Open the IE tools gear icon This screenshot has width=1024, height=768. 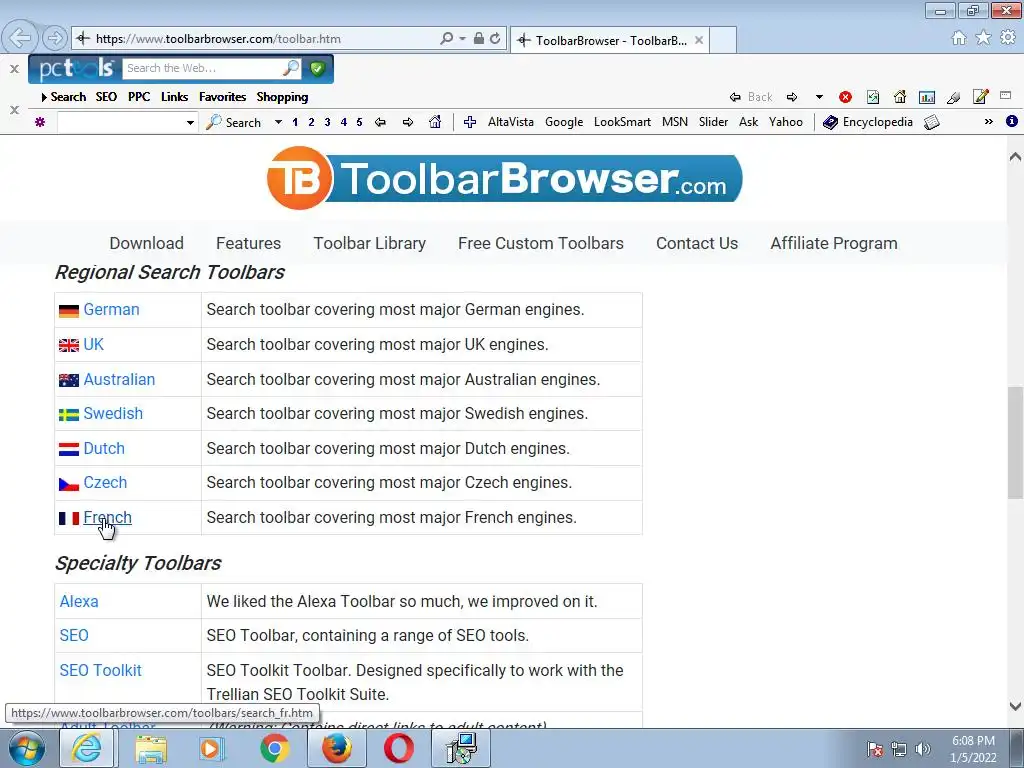click(1008, 38)
